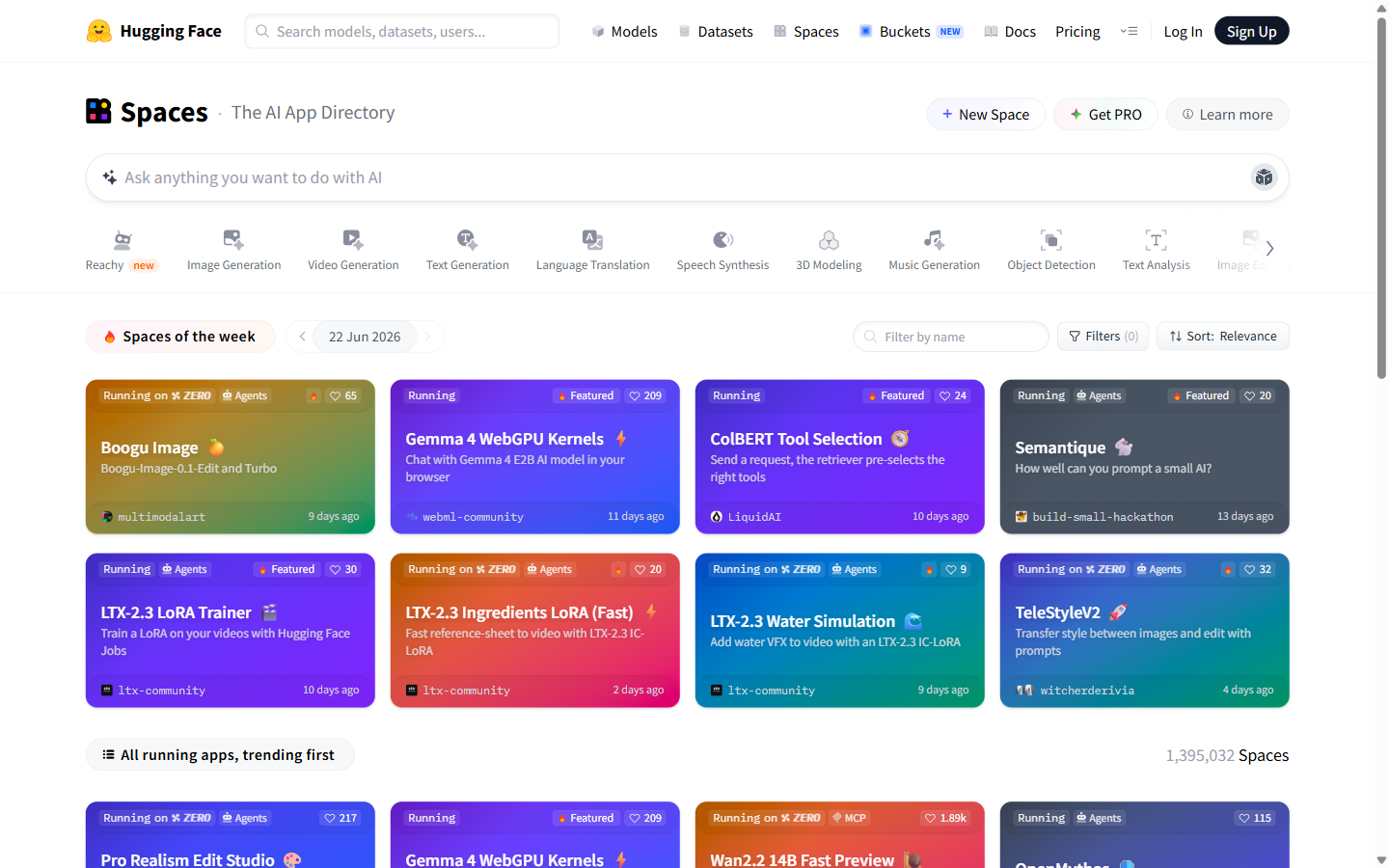Click the build-small-hackathon avatar icon
Screen dimensions: 1389x868
pos(1021,517)
